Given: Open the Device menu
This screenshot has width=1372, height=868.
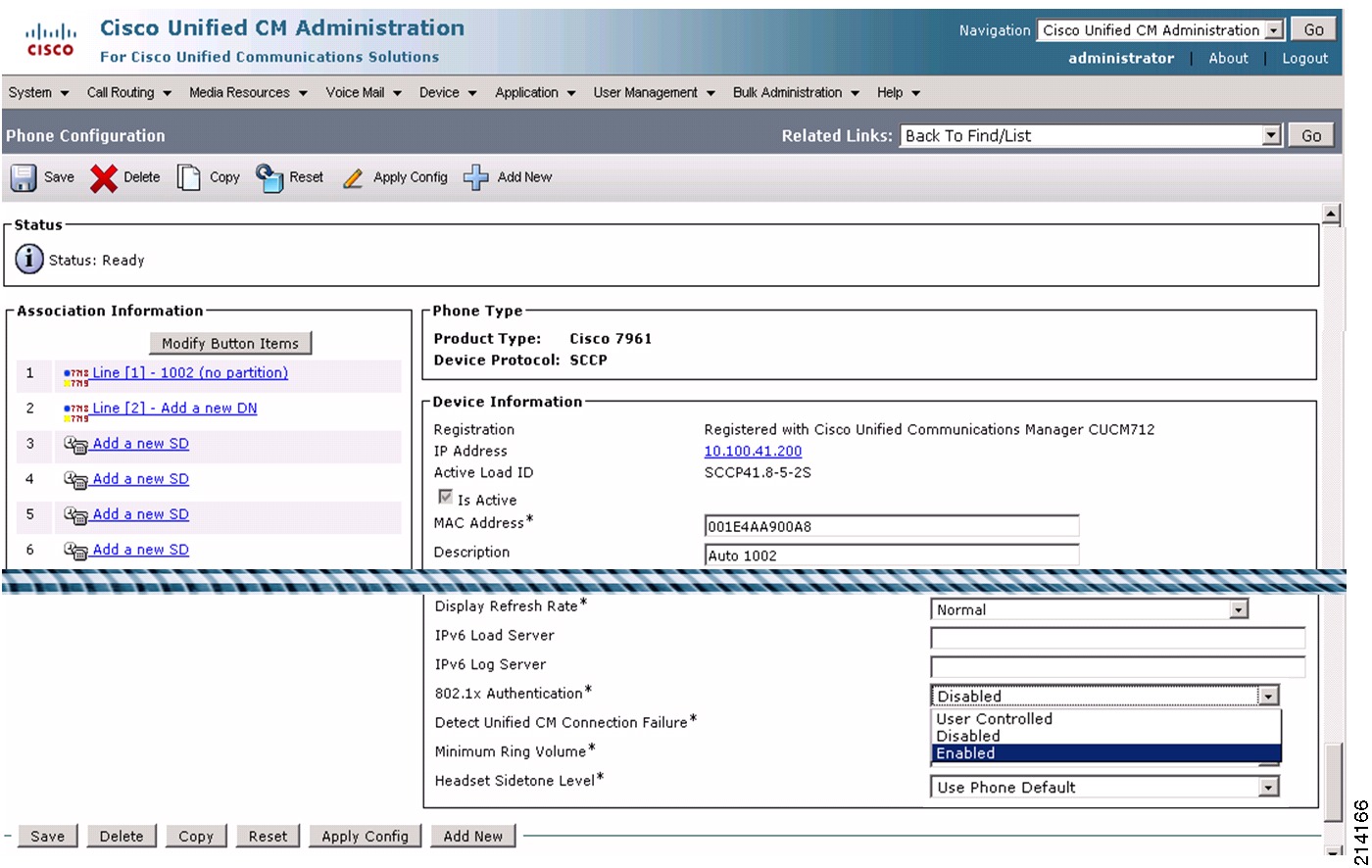Looking at the screenshot, I should (448, 92).
